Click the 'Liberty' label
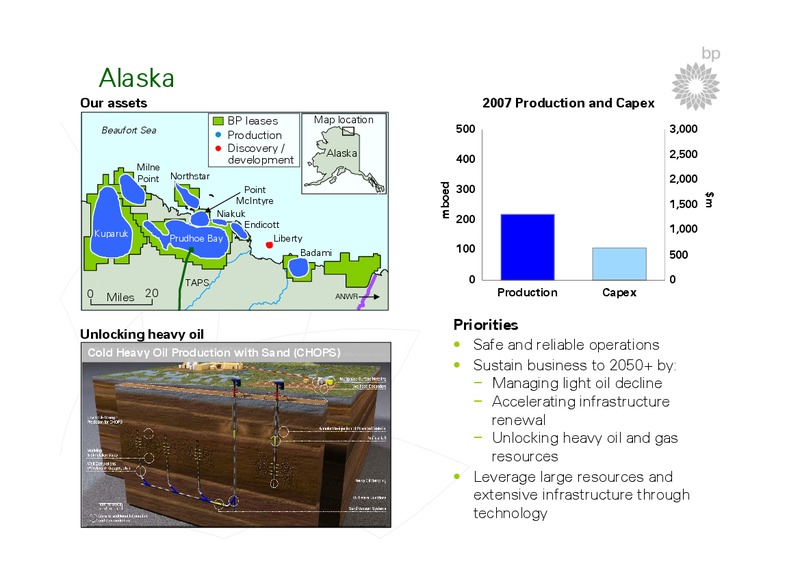Image resolution: width=800 pixels, height=566 pixels. pyautogui.click(x=288, y=238)
